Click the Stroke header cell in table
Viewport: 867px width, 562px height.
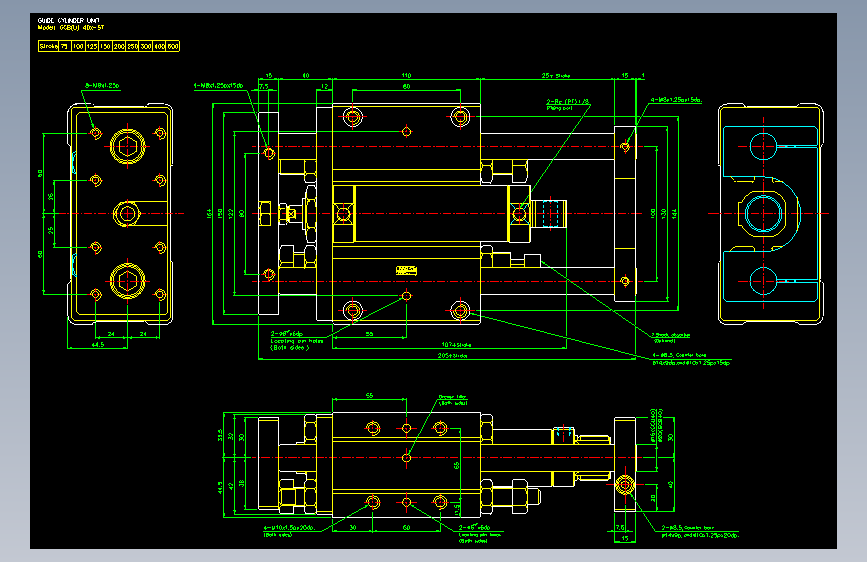coord(49,46)
